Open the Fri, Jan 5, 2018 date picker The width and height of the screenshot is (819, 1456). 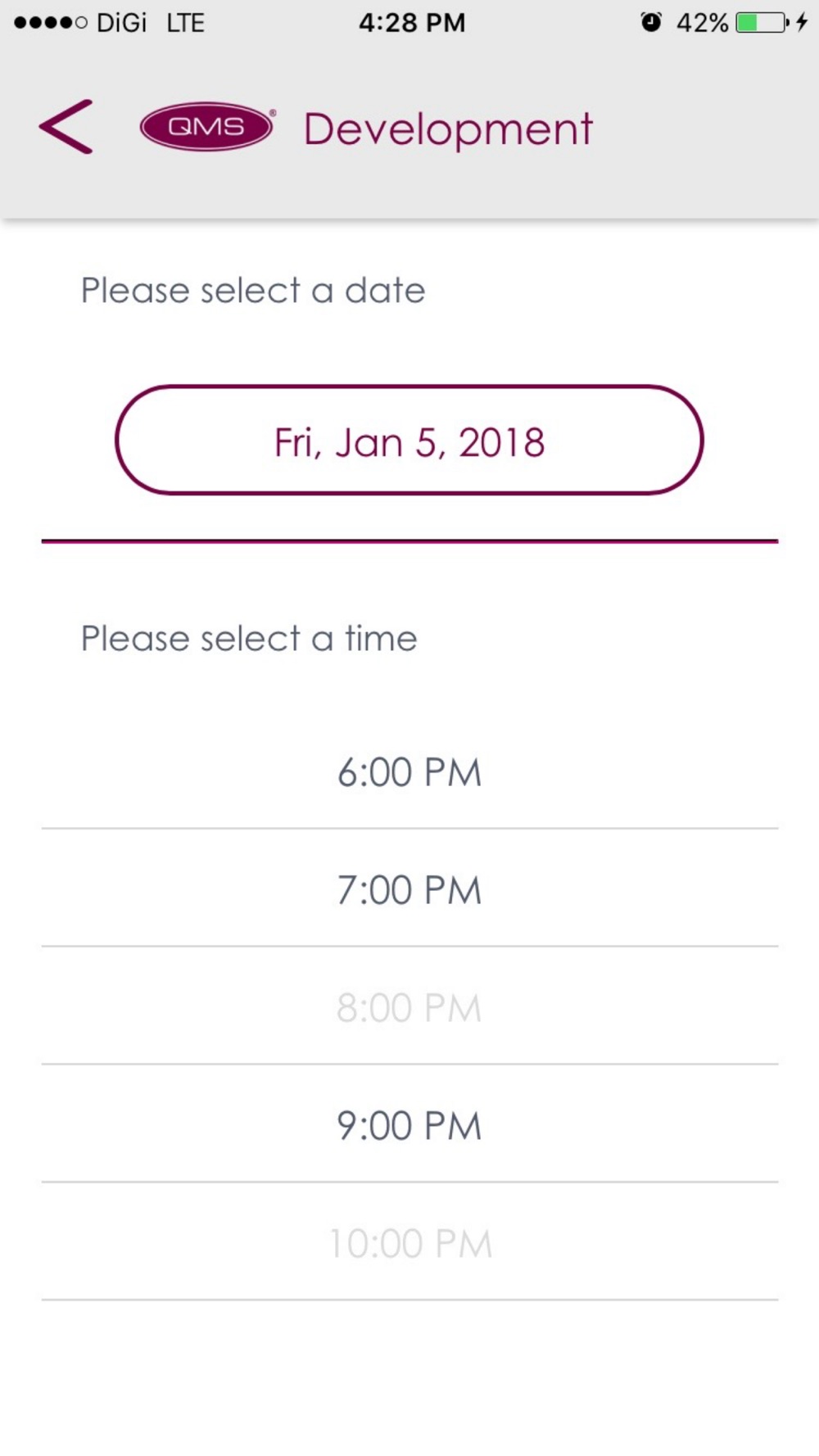409,441
